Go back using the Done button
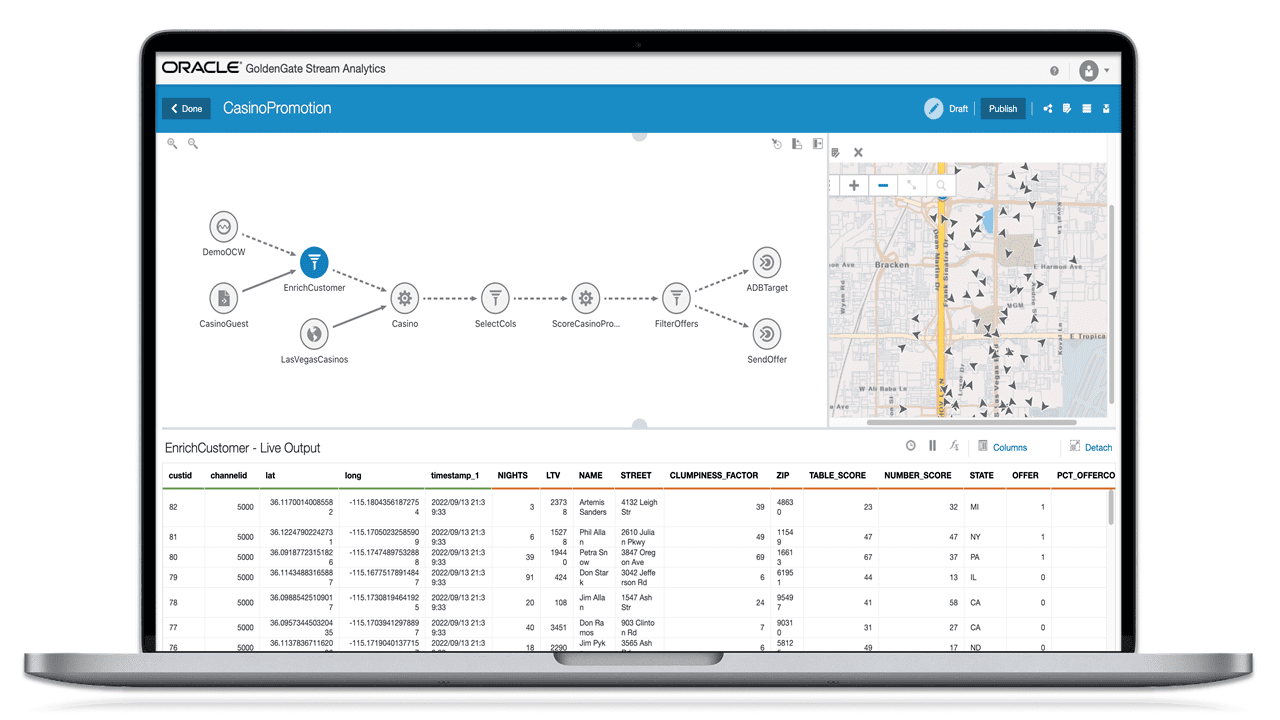This screenshot has height=720, width=1280. [185, 108]
